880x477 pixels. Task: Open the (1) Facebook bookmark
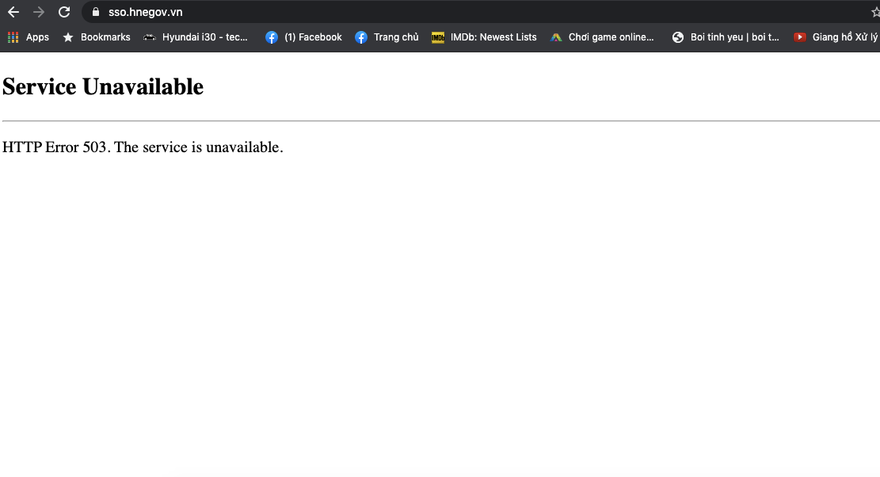pyautogui.click(x=304, y=37)
